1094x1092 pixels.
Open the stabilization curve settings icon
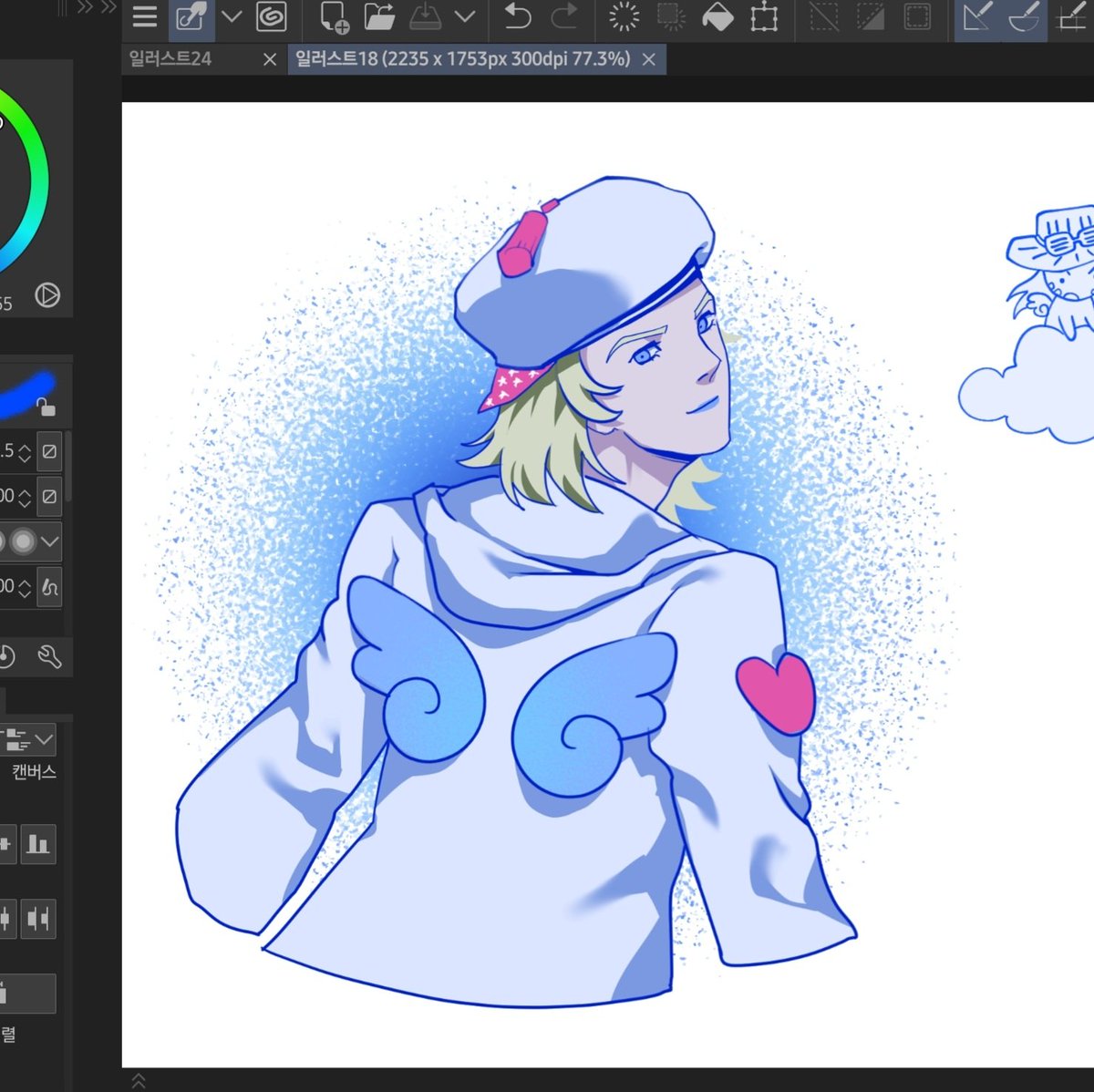(49, 587)
